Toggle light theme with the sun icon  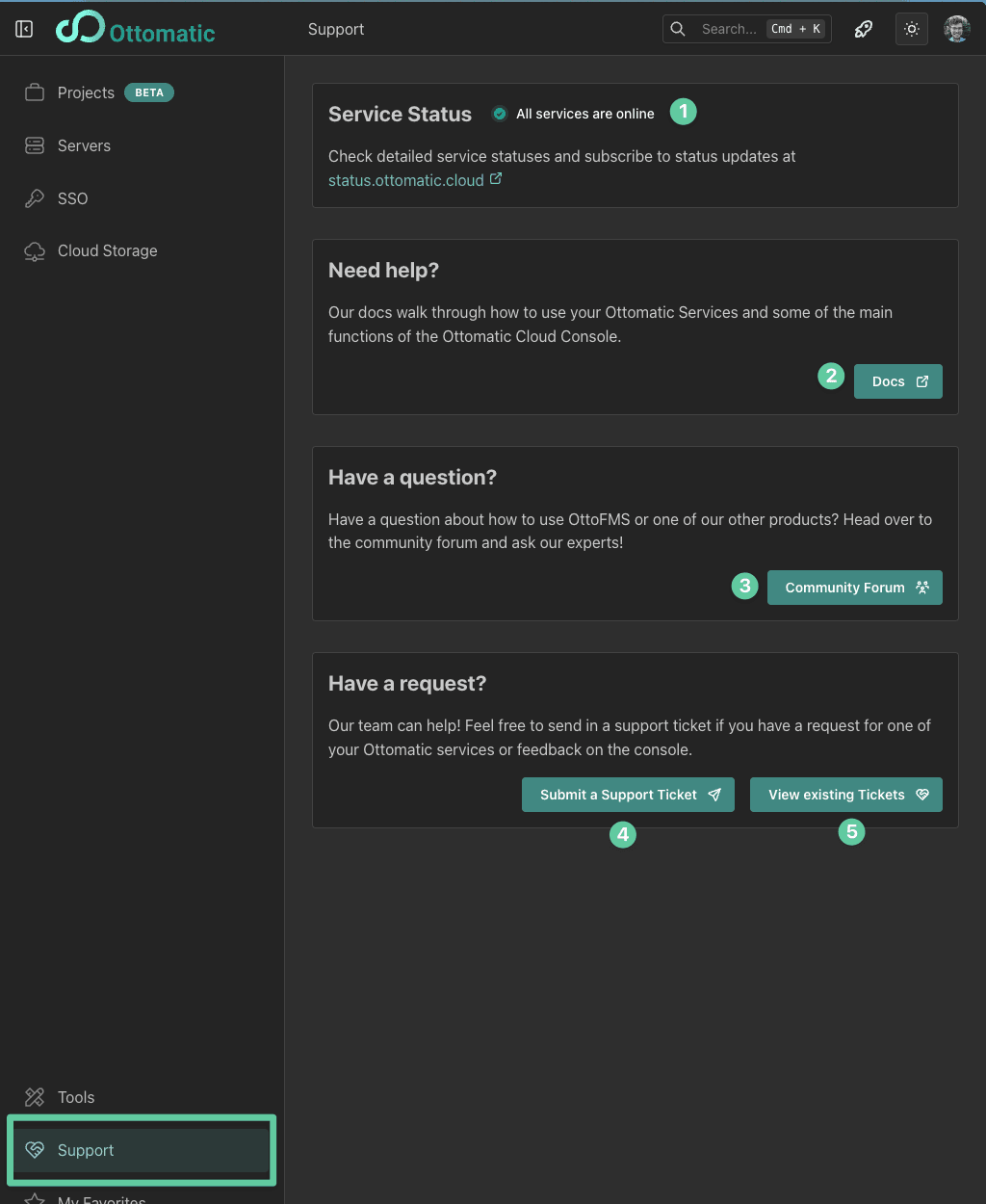tap(911, 29)
